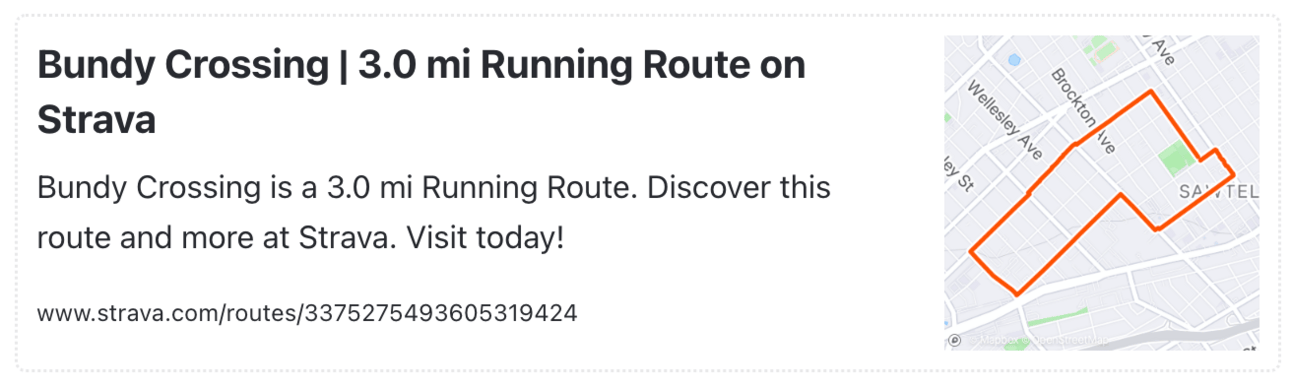Image resolution: width=1292 pixels, height=388 pixels.
Task: Click the blue water circle on map
Action: (1015, 60)
